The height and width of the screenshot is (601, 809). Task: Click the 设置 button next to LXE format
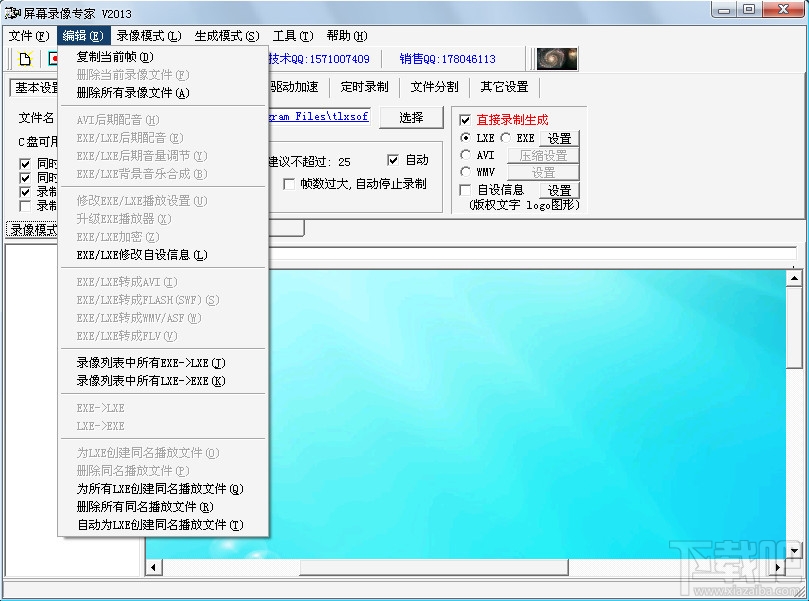point(558,138)
